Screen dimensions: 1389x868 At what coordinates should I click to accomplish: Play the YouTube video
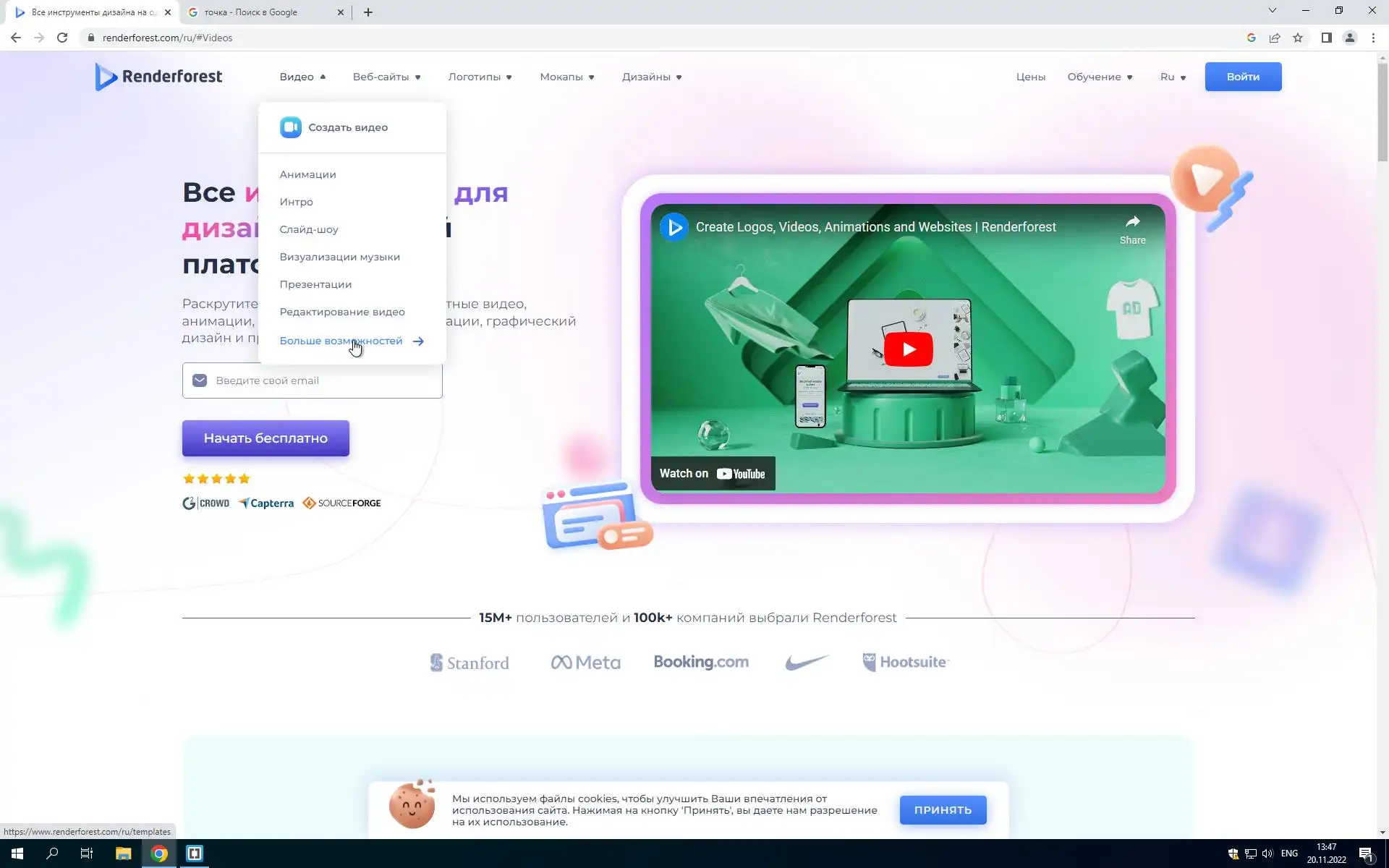pyautogui.click(x=908, y=349)
